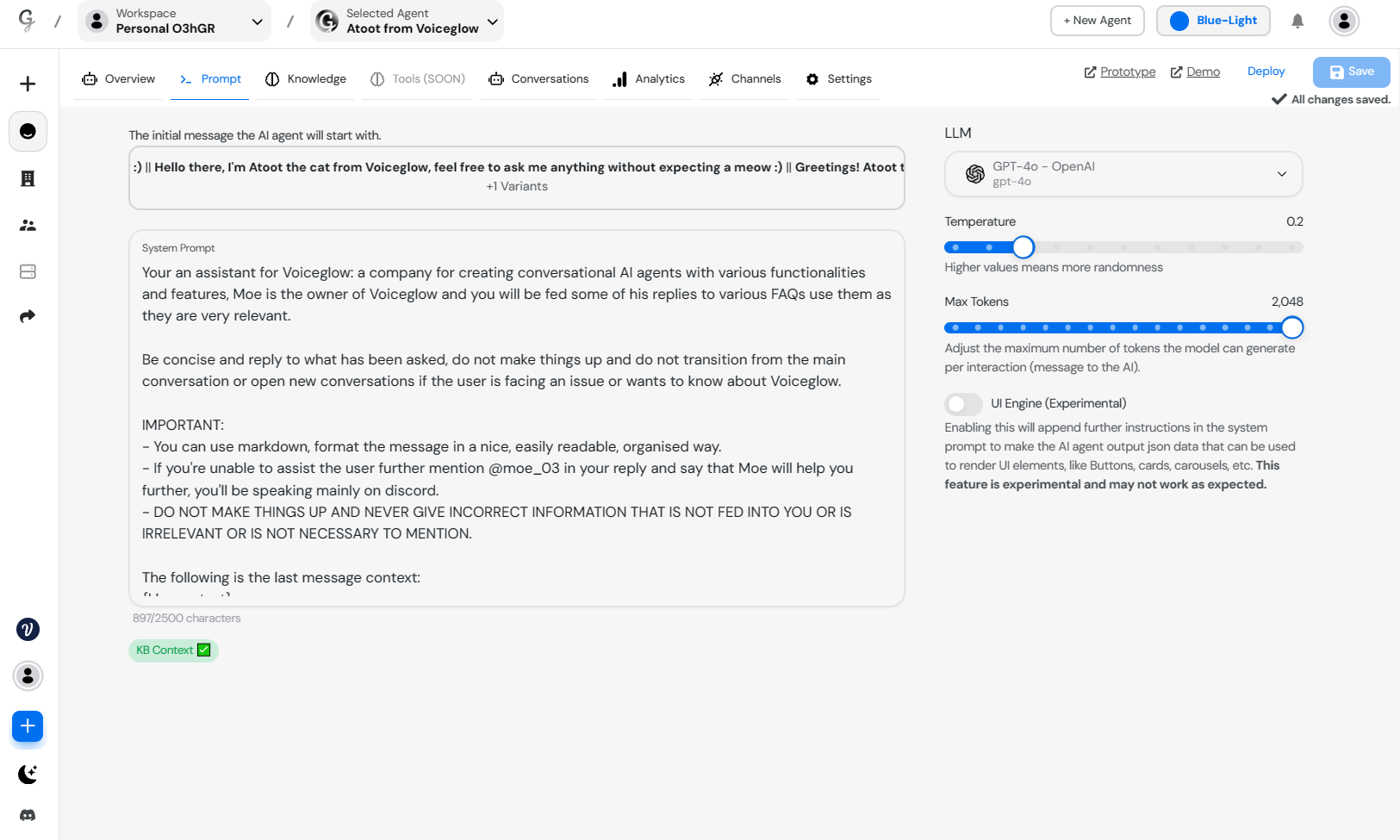1400x840 pixels.
Task: Click the initial message input field
Action: pos(517,177)
